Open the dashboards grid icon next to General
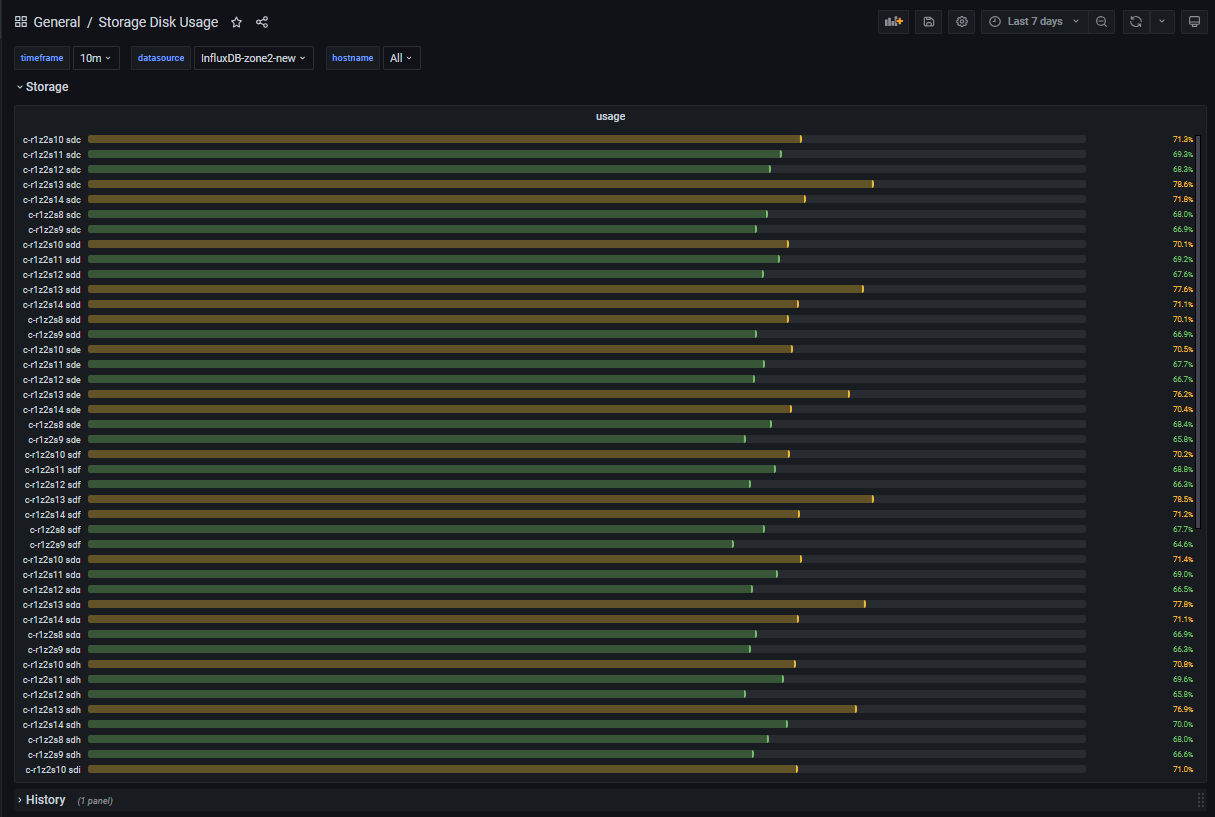 (x=21, y=22)
